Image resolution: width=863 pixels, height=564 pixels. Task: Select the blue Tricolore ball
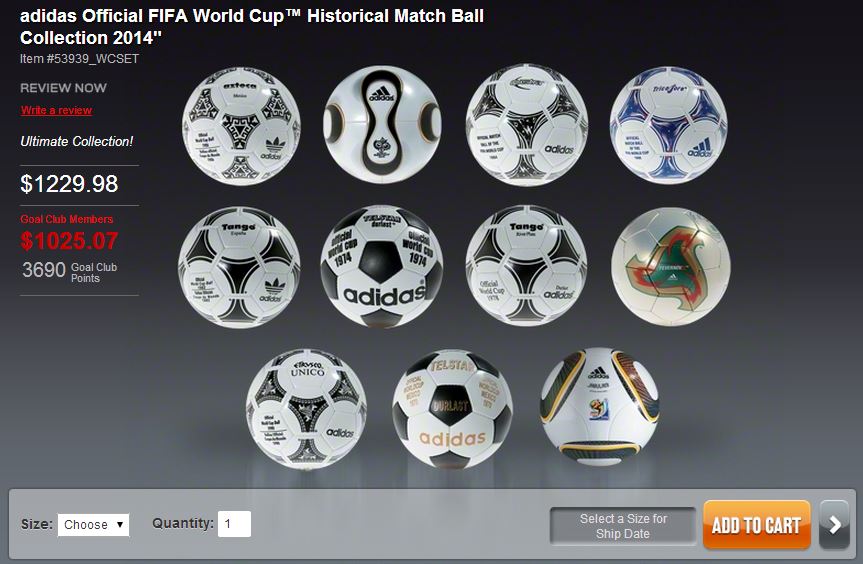[668, 125]
